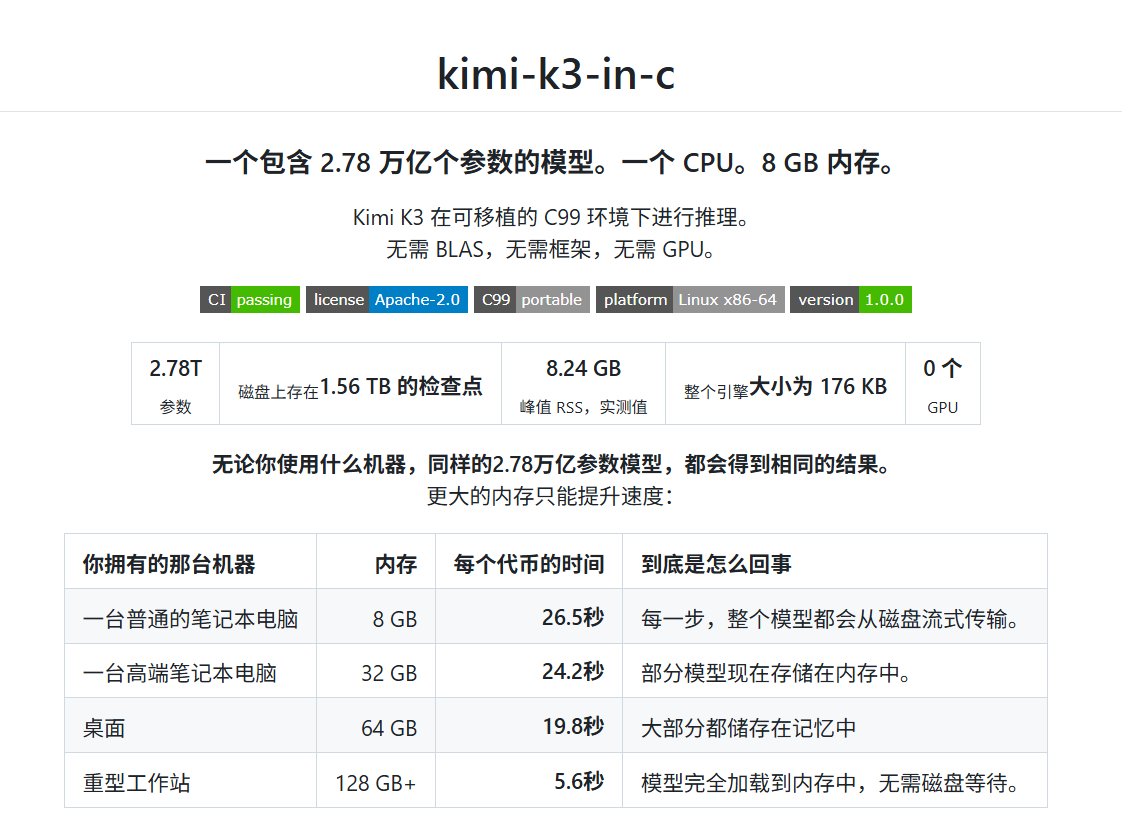This screenshot has height=825, width=1130.
Task: Open the license Apache-2.0 badge
Action: click(x=387, y=300)
